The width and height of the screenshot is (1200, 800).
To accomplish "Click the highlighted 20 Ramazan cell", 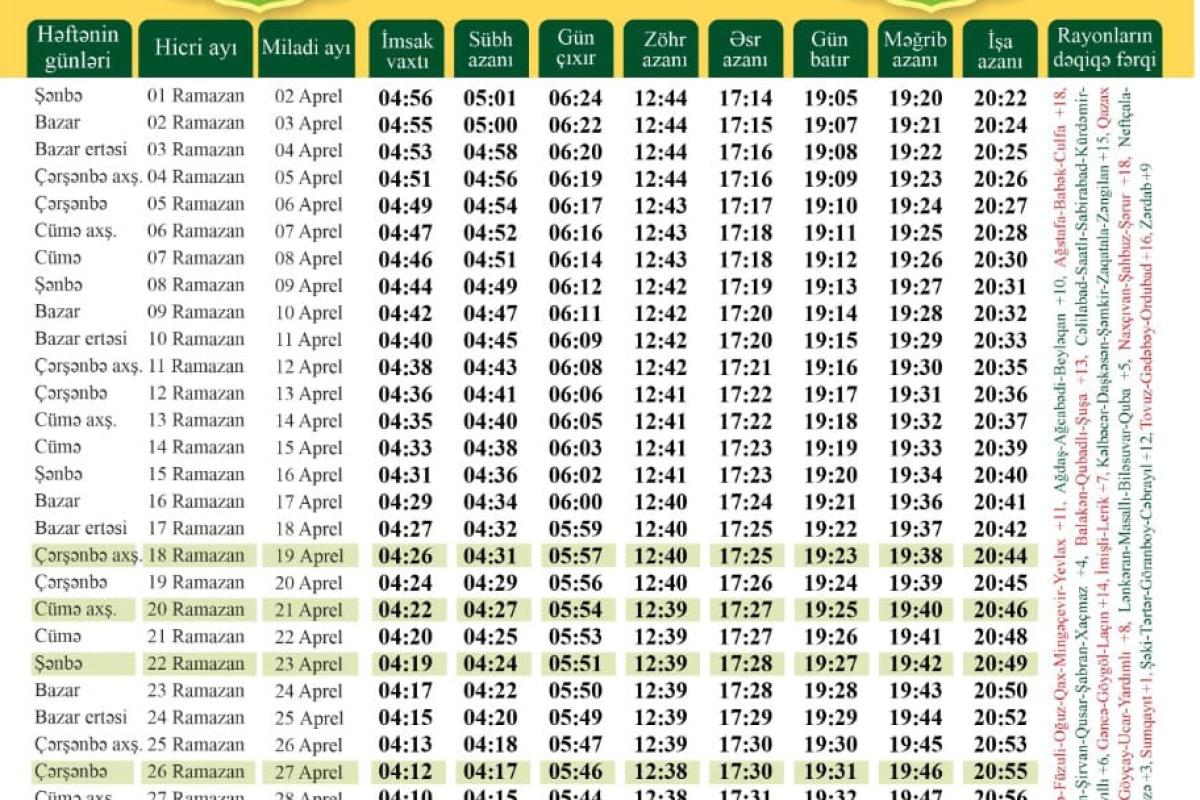I will [x=196, y=610].
